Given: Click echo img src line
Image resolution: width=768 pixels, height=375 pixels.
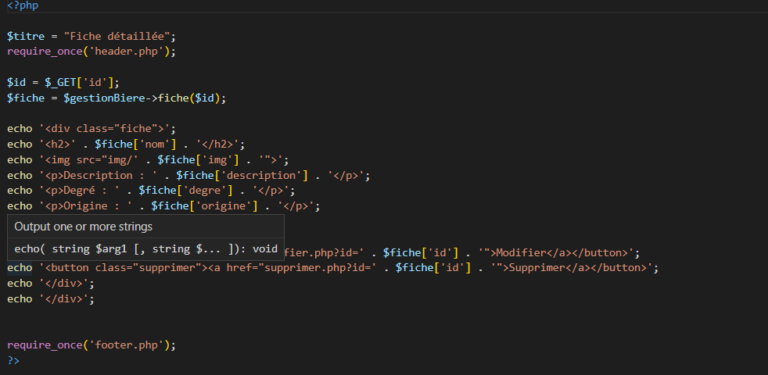Looking at the screenshot, I should (x=148, y=160).
